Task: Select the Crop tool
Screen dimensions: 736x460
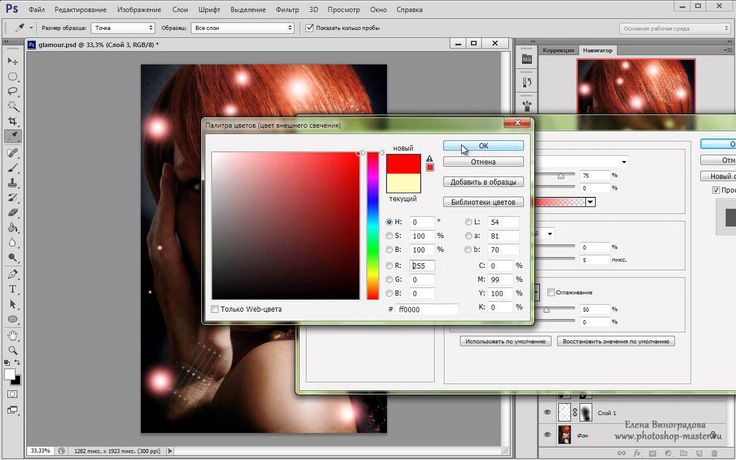Action: (13, 120)
